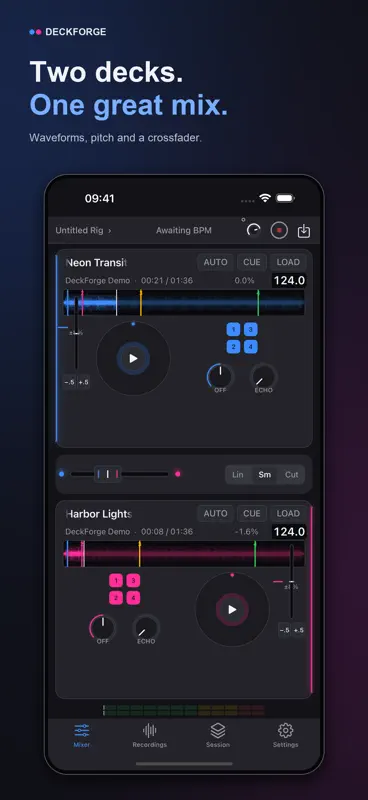This screenshot has height=800, width=368.
Task: Play the Harbor Lights deck
Action: point(232,609)
